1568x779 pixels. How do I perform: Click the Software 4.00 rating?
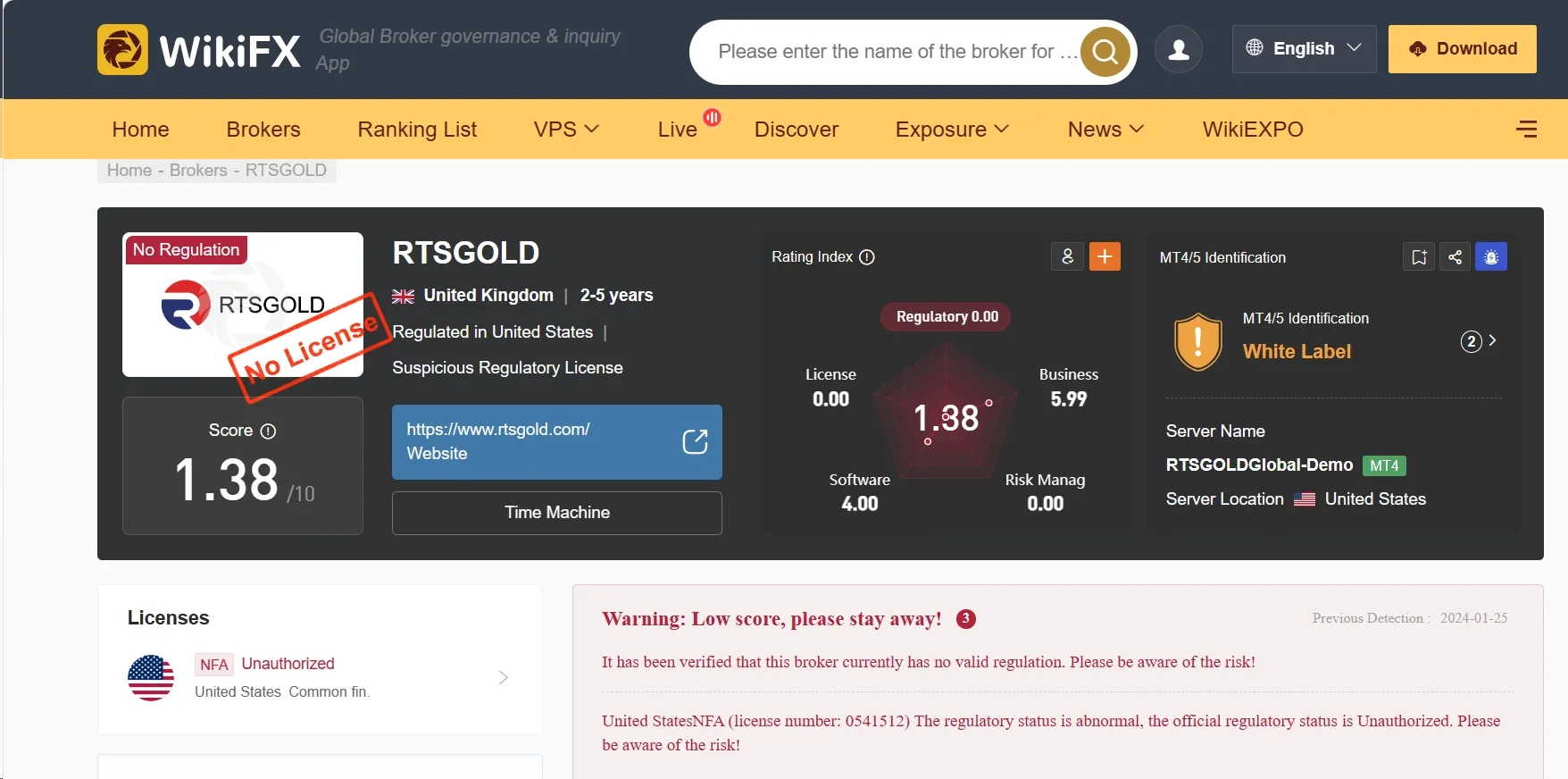click(x=860, y=492)
